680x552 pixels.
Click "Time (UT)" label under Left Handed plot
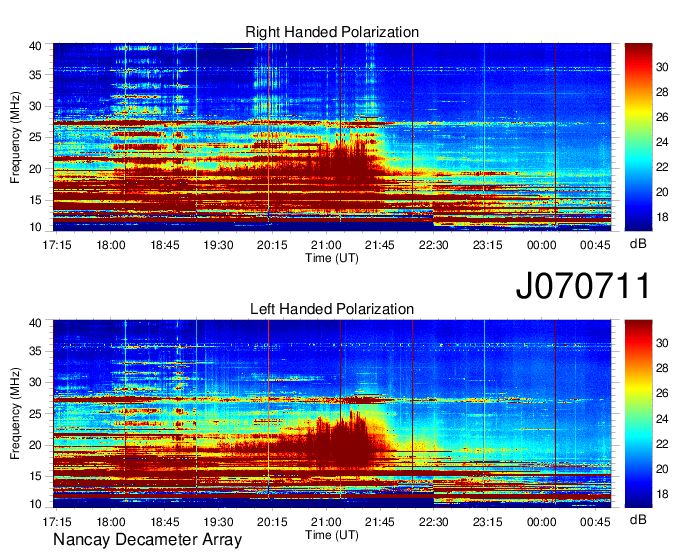[332, 535]
